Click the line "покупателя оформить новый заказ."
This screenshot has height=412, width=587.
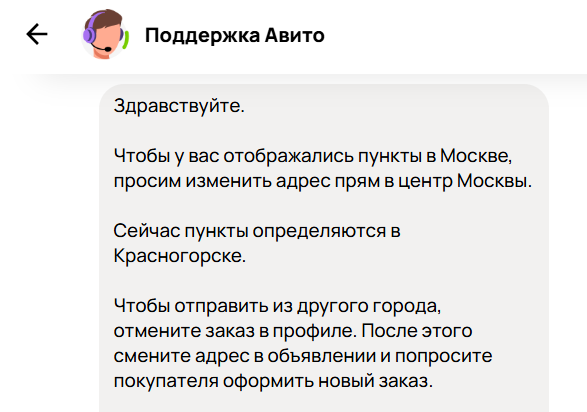tap(273, 381)
